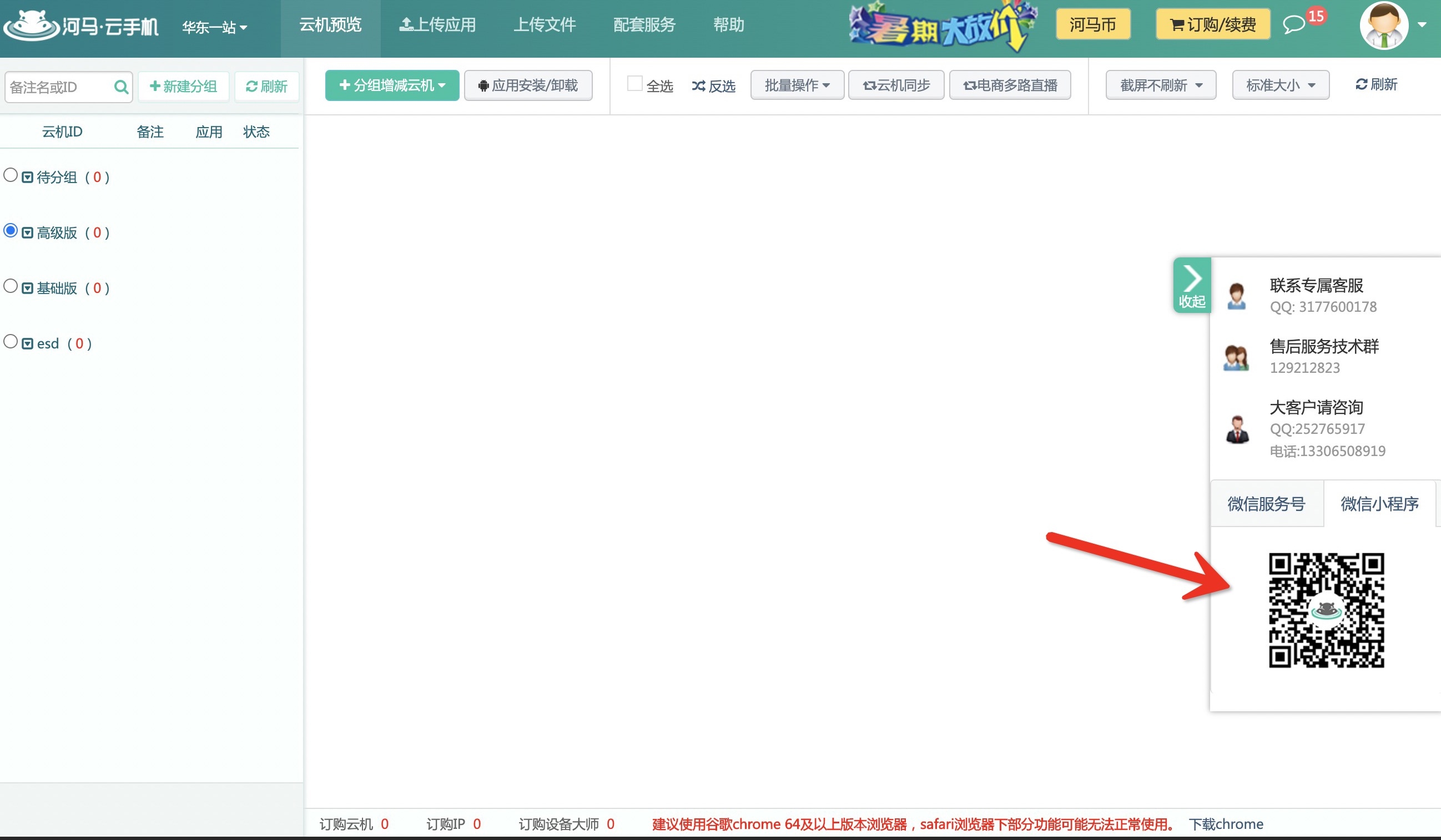
Task: Open the 批量操作 batch operations dropdown
Action: [x=797, y=84]
